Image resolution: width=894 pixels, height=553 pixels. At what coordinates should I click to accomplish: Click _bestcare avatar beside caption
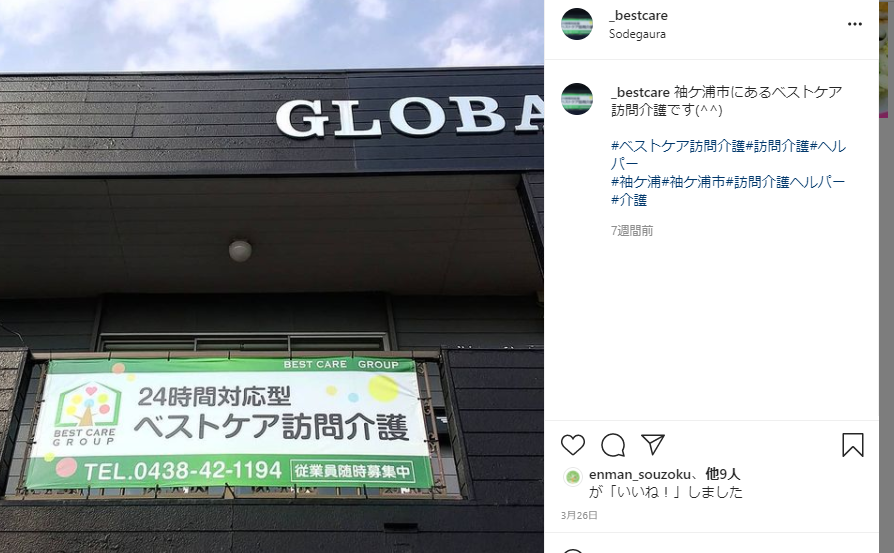coord(577,99)
